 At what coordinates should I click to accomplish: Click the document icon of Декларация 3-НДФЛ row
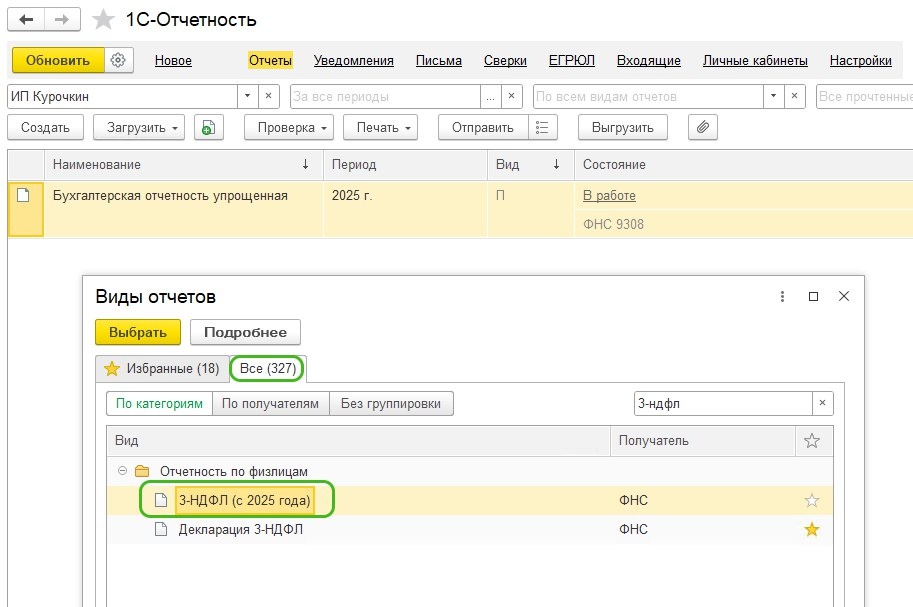point(161,529)
